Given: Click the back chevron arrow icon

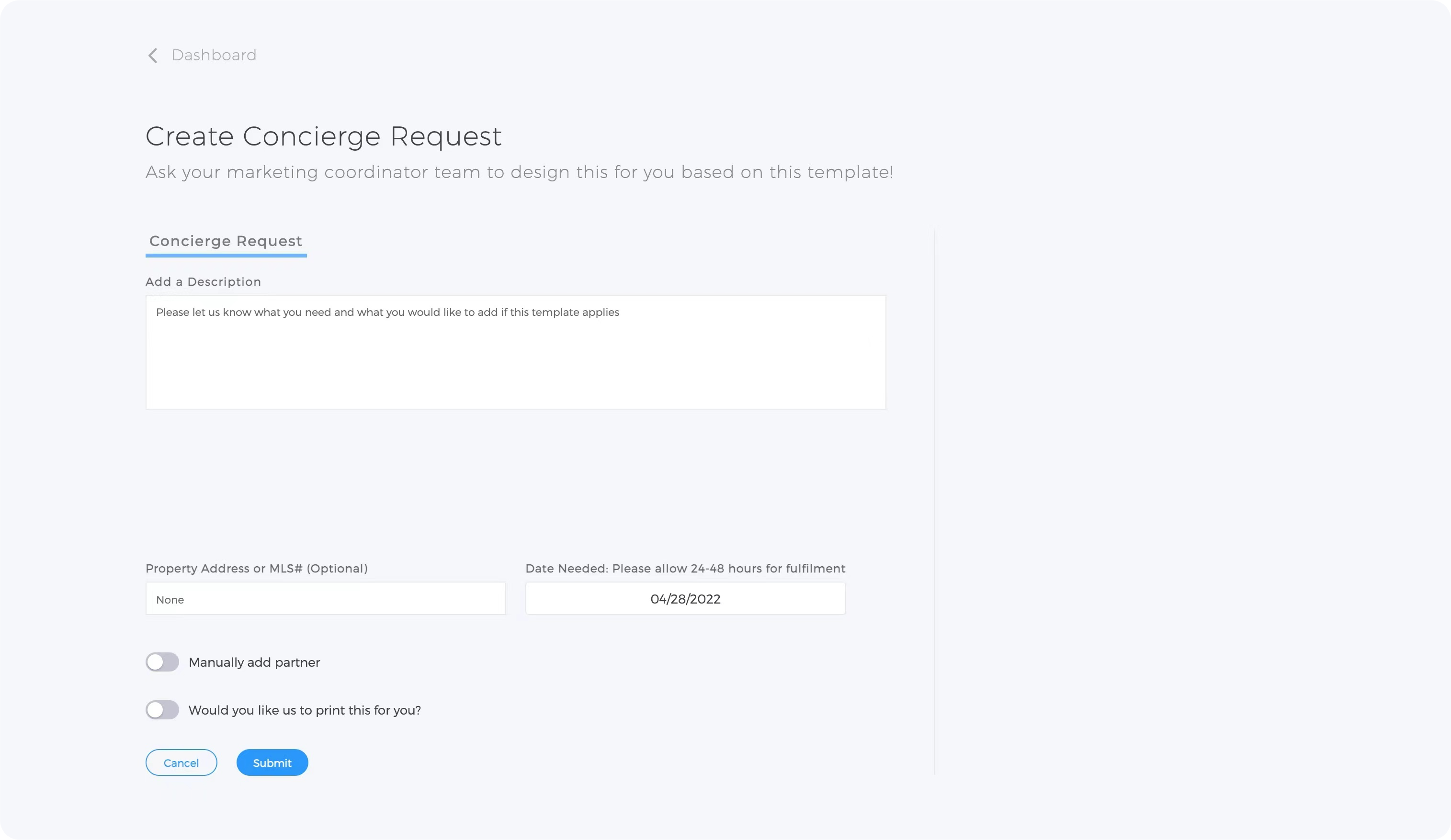Looking at the screenshot, I should (x=153, y=55).
